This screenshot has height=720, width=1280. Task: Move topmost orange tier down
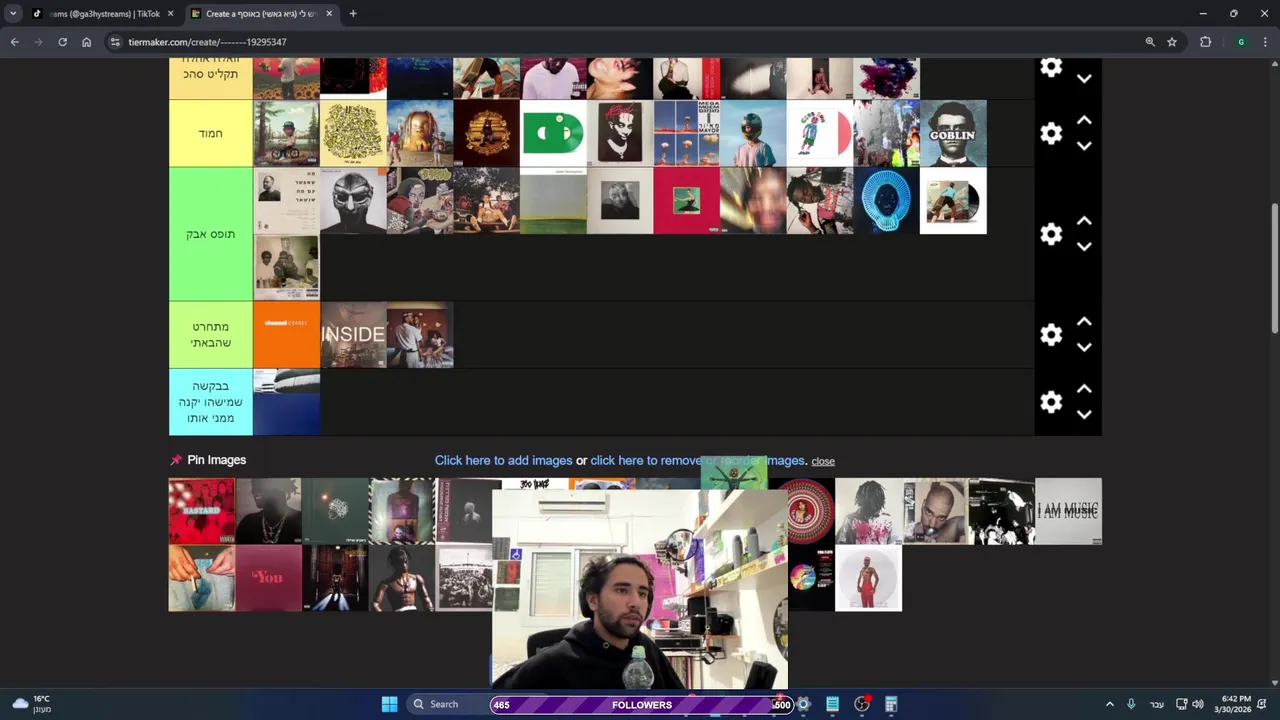pyautogui.click(x=1084, y=78)
